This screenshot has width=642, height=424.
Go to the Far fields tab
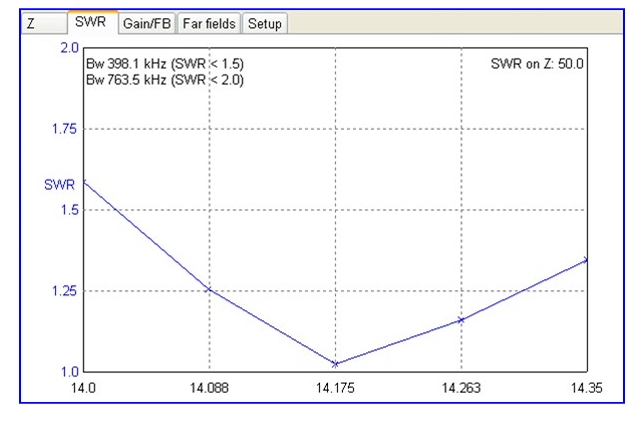210,22
